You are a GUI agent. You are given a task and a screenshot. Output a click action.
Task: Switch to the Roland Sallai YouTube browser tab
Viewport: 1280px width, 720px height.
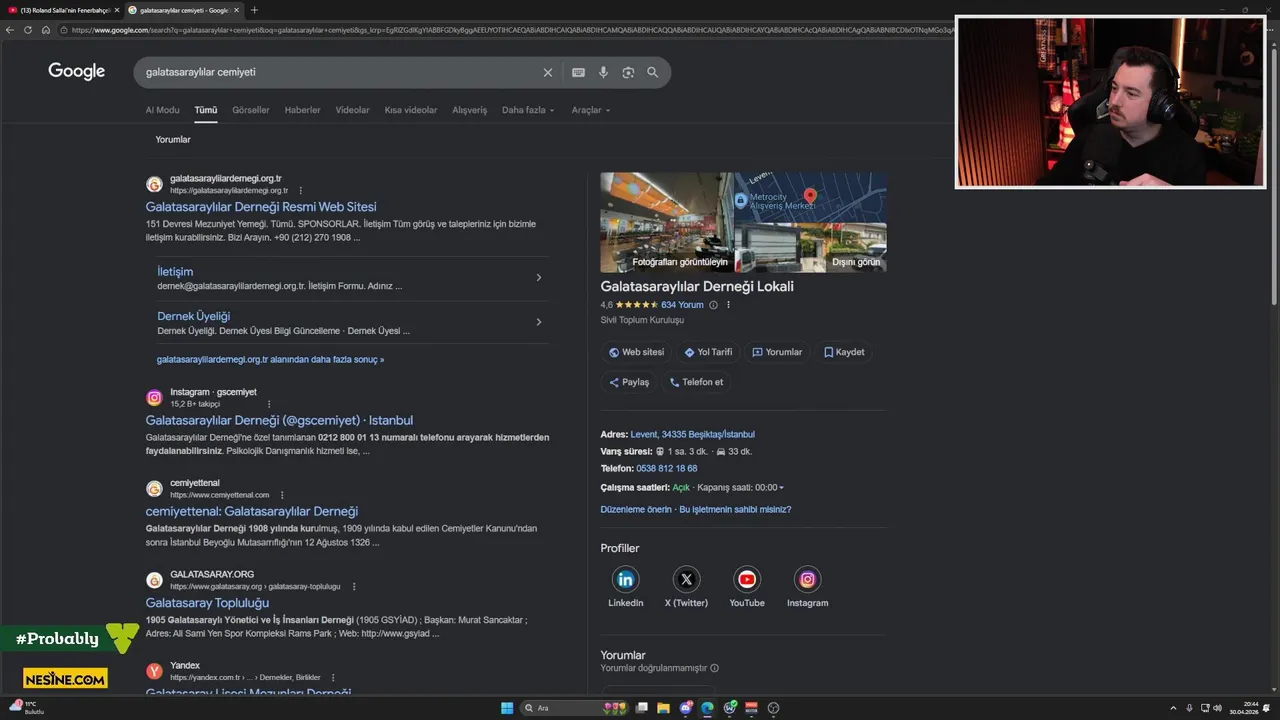pos(62,10)
